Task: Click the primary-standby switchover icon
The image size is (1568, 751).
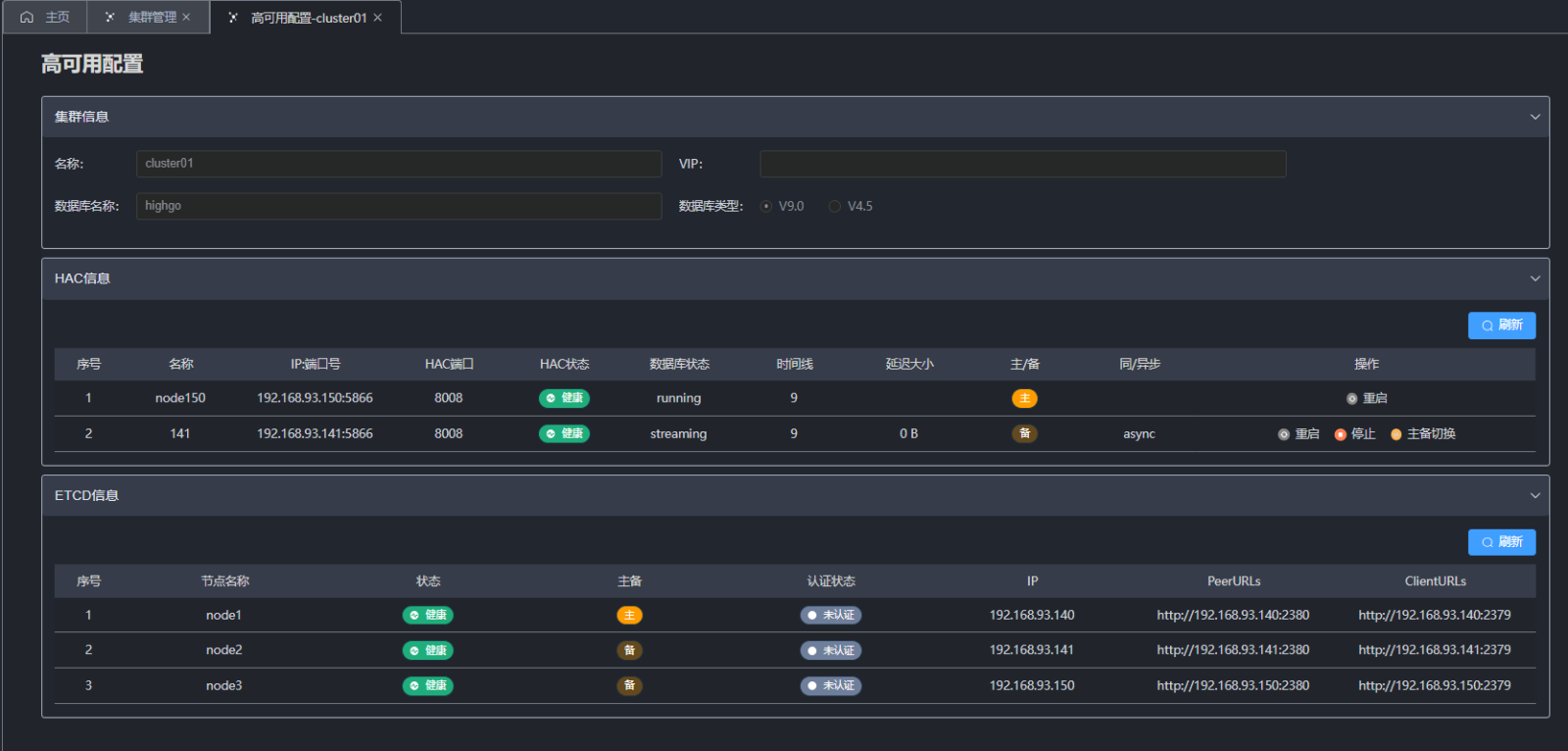Action: pos(1396,434)
